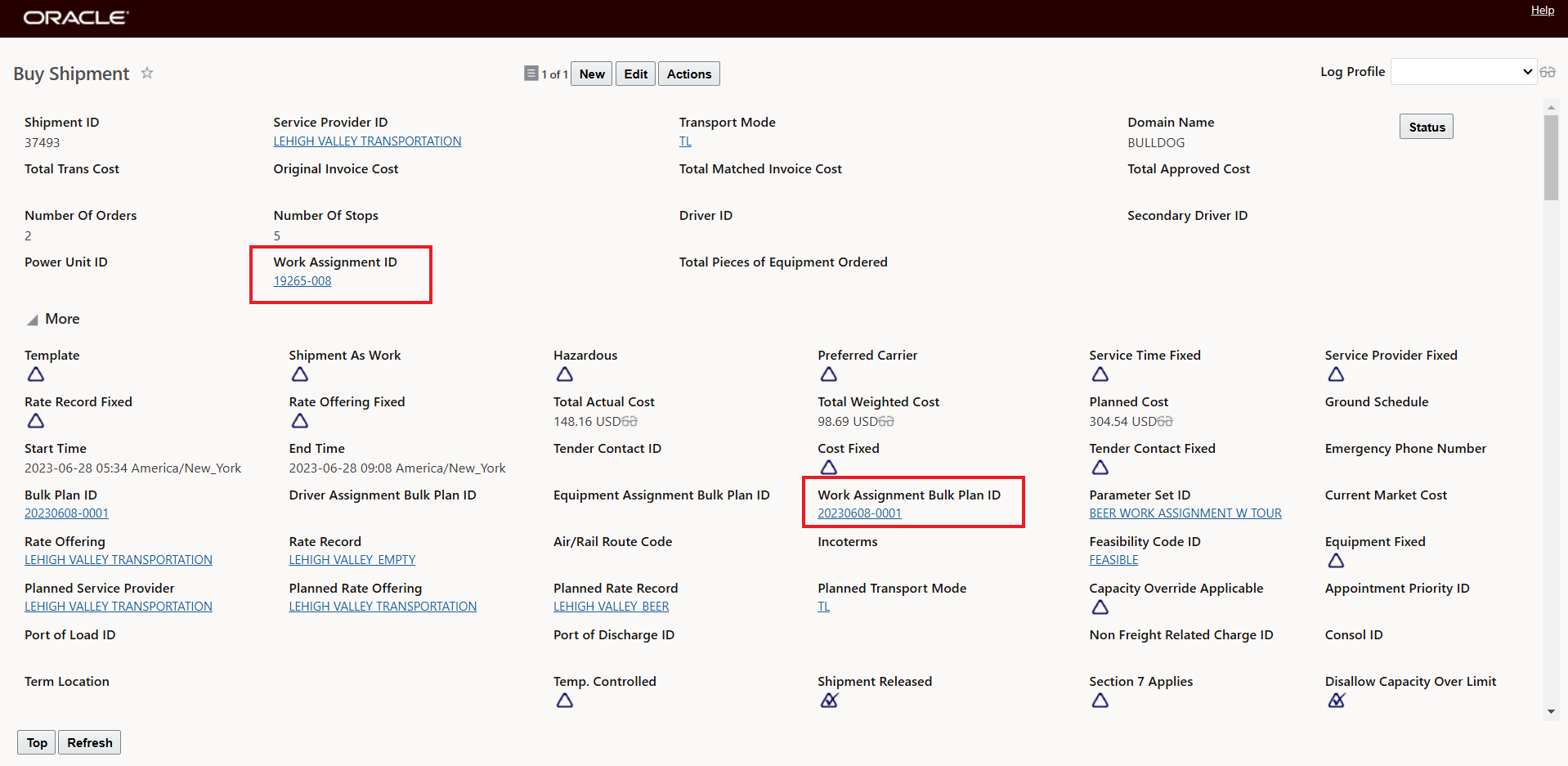The height and width of the screenshot is (766, 1568).
Task: Open Planned Service Provider LEHIGH VALLEY TRANSPORTATION link
Action: click(x=119, y=607)
